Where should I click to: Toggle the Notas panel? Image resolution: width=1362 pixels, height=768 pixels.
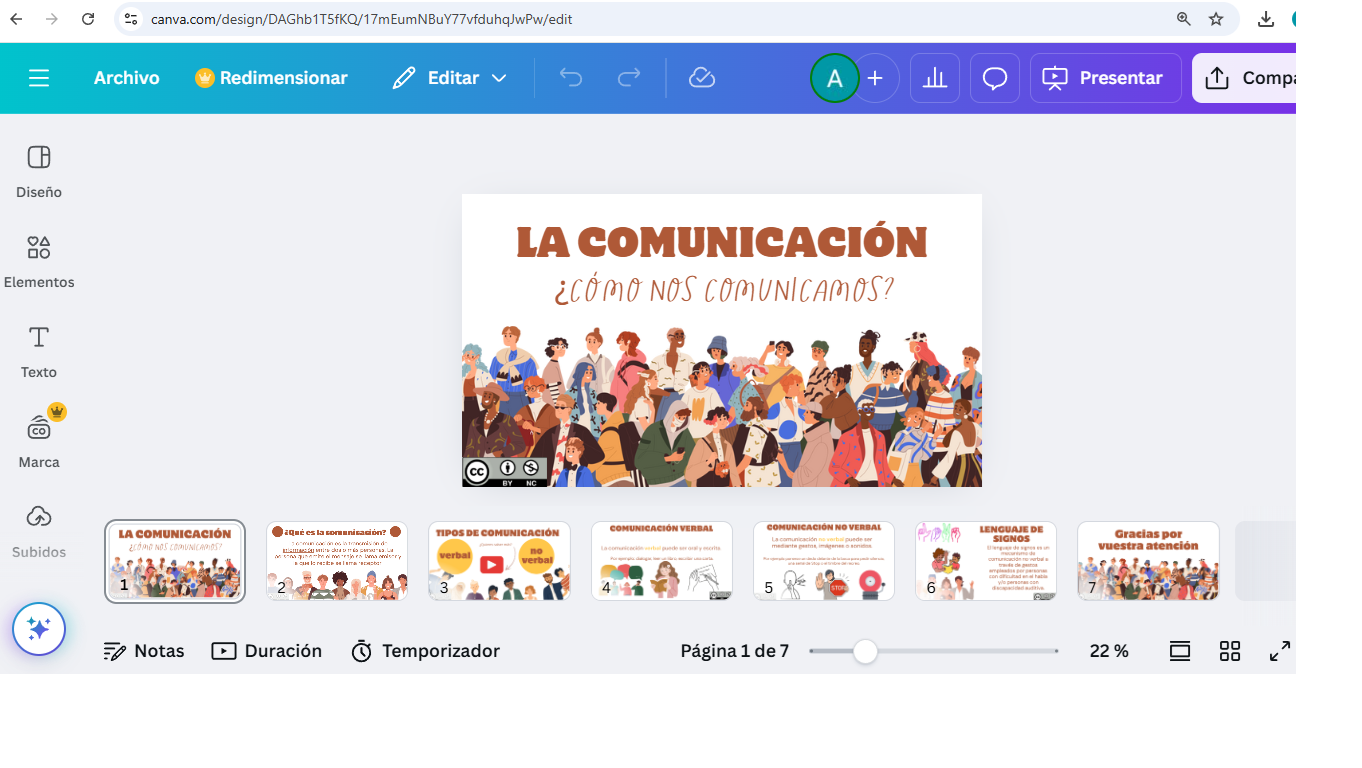pyautogui.click(x=145, y=651)
